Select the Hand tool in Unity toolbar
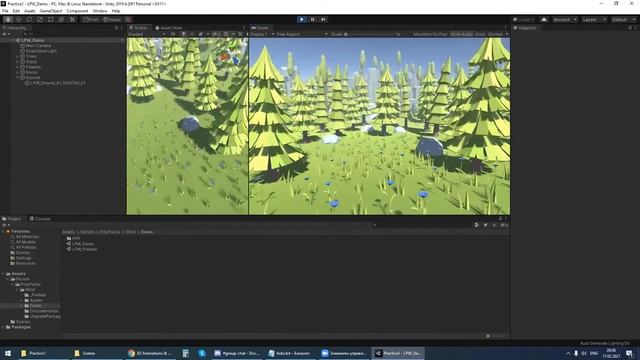The width and height of the screenshot is (640, 360). tap(8, 20)
